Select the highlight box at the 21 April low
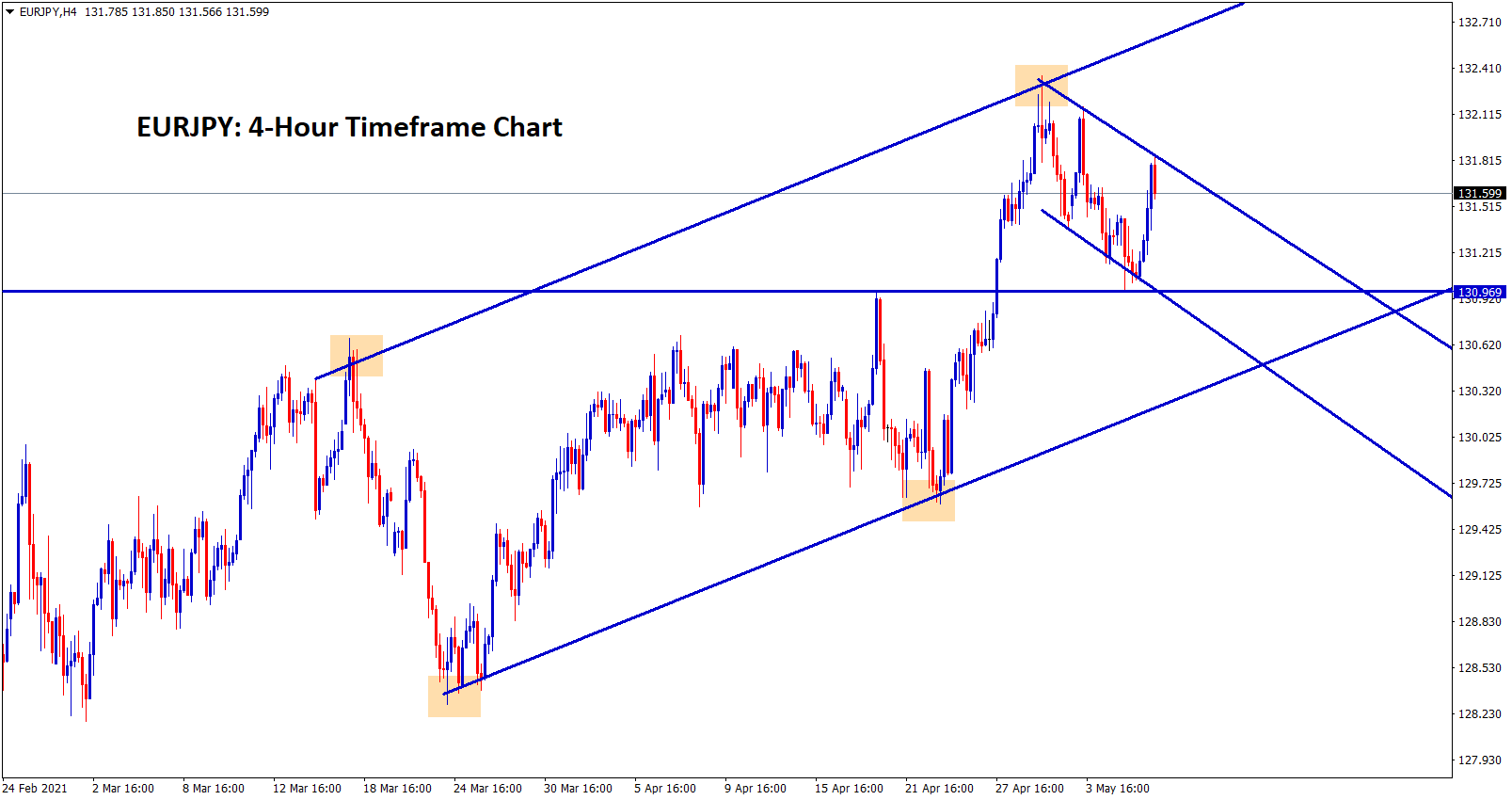 point(929,501)
